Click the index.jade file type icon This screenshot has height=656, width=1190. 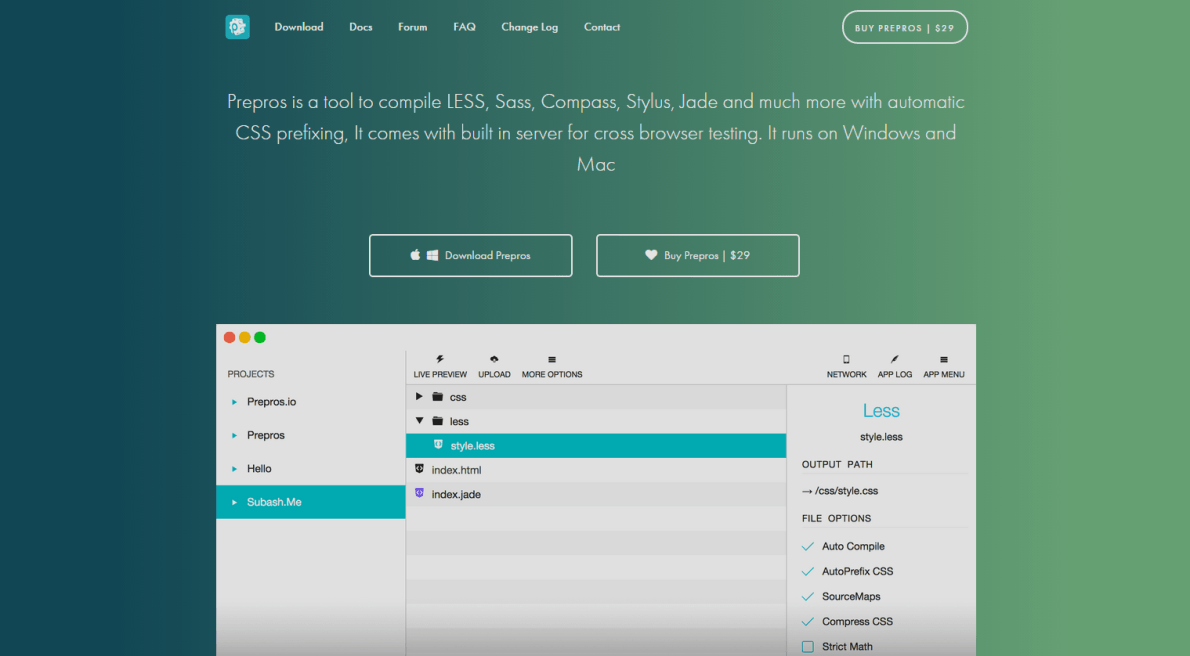point(419,494)
